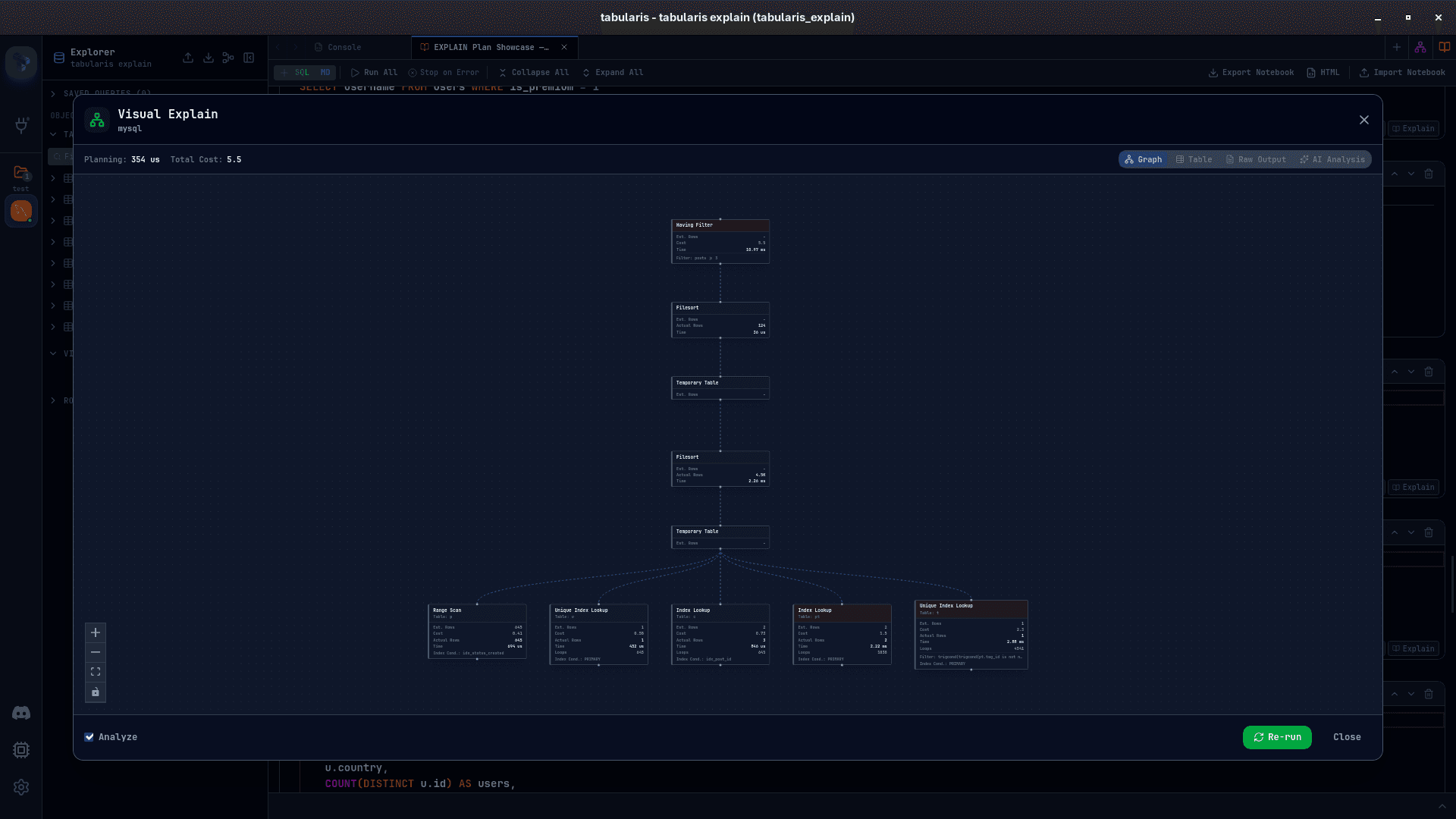Close Visual Explain dialog with X
1456x819 pixels.
click(x=1364, y=120)
